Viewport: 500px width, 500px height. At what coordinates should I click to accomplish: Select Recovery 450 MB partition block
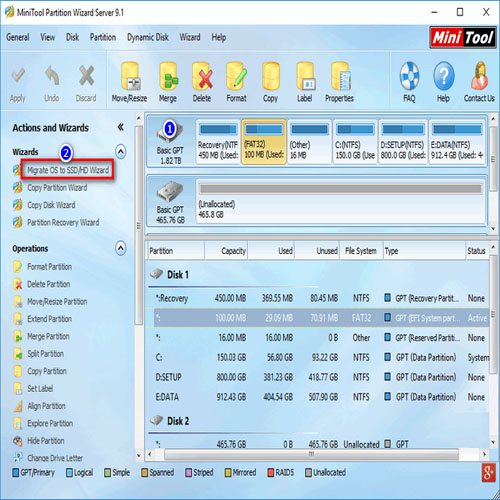point(218,142)
